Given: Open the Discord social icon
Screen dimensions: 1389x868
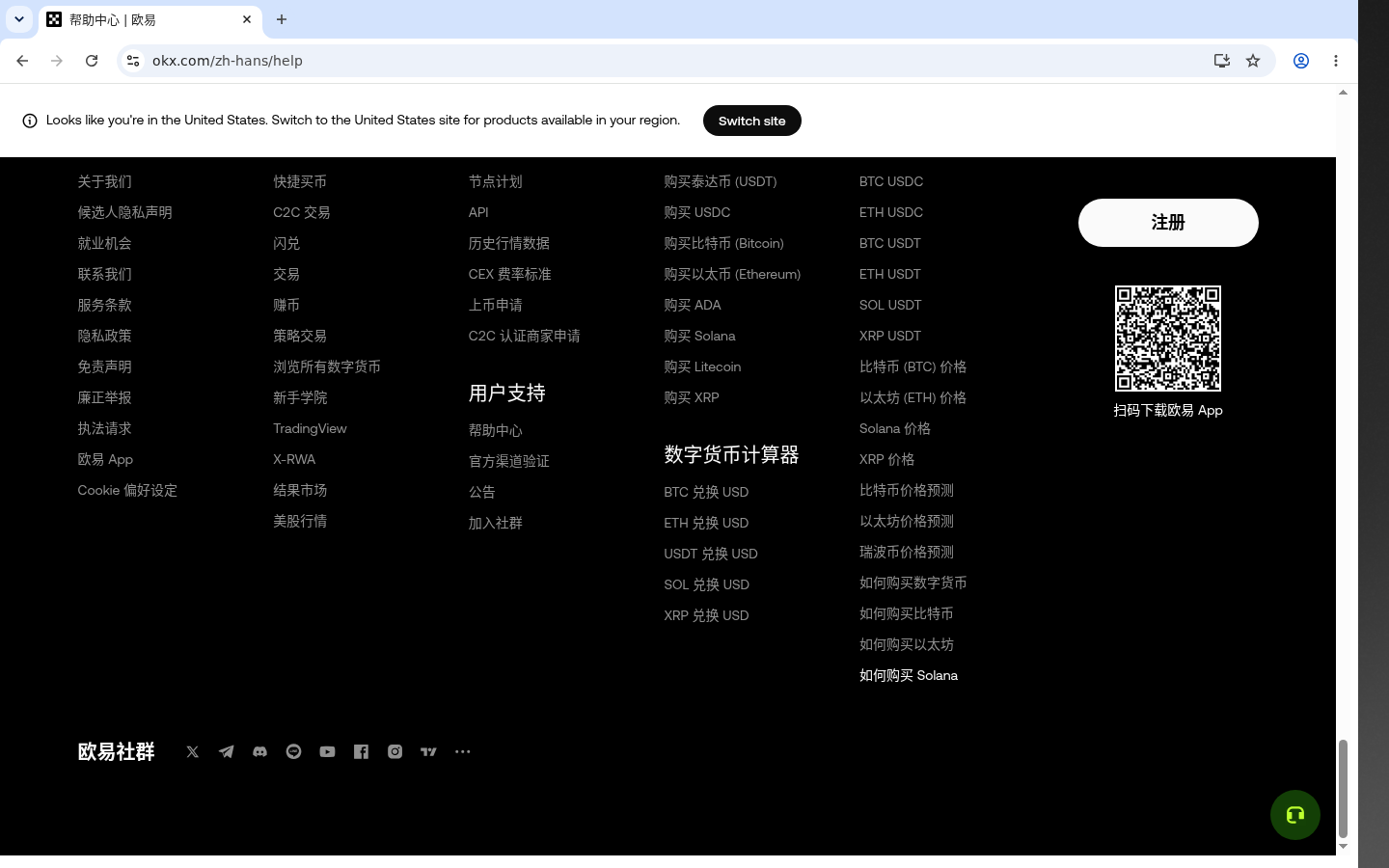Looking at the screenshot, I should [260, 752].
